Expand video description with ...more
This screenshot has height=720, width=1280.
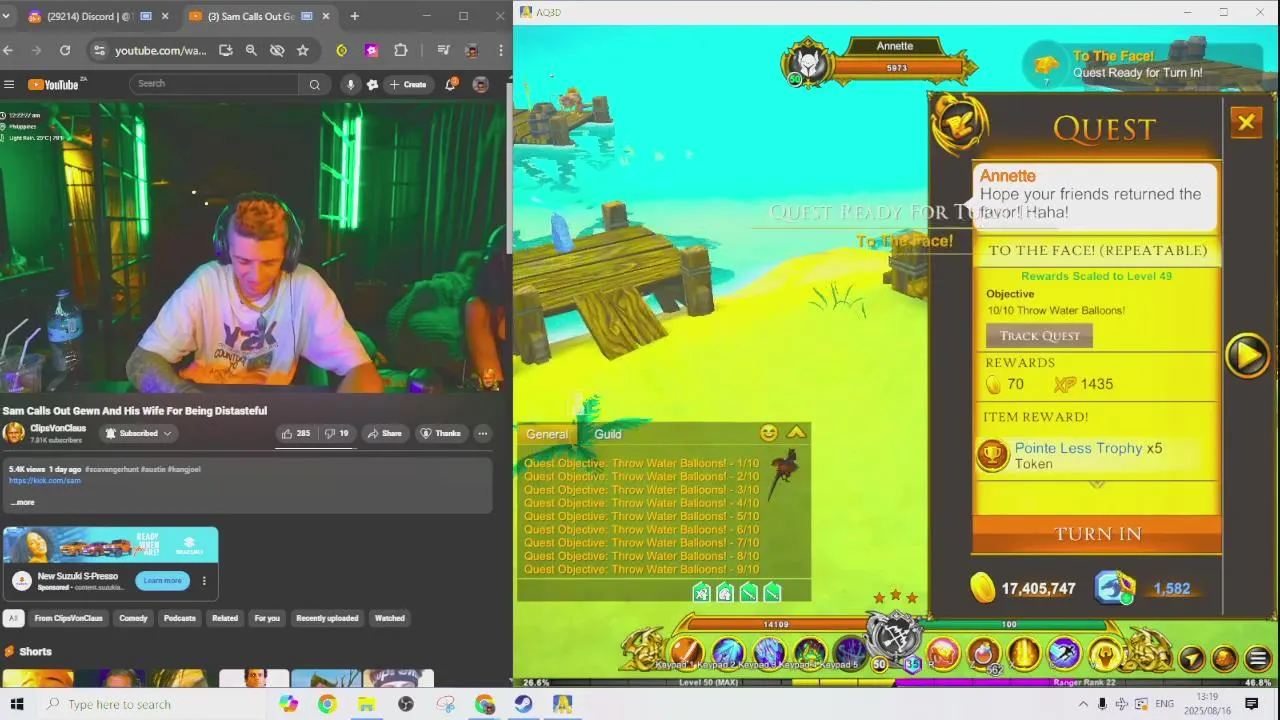click(24, 502)
